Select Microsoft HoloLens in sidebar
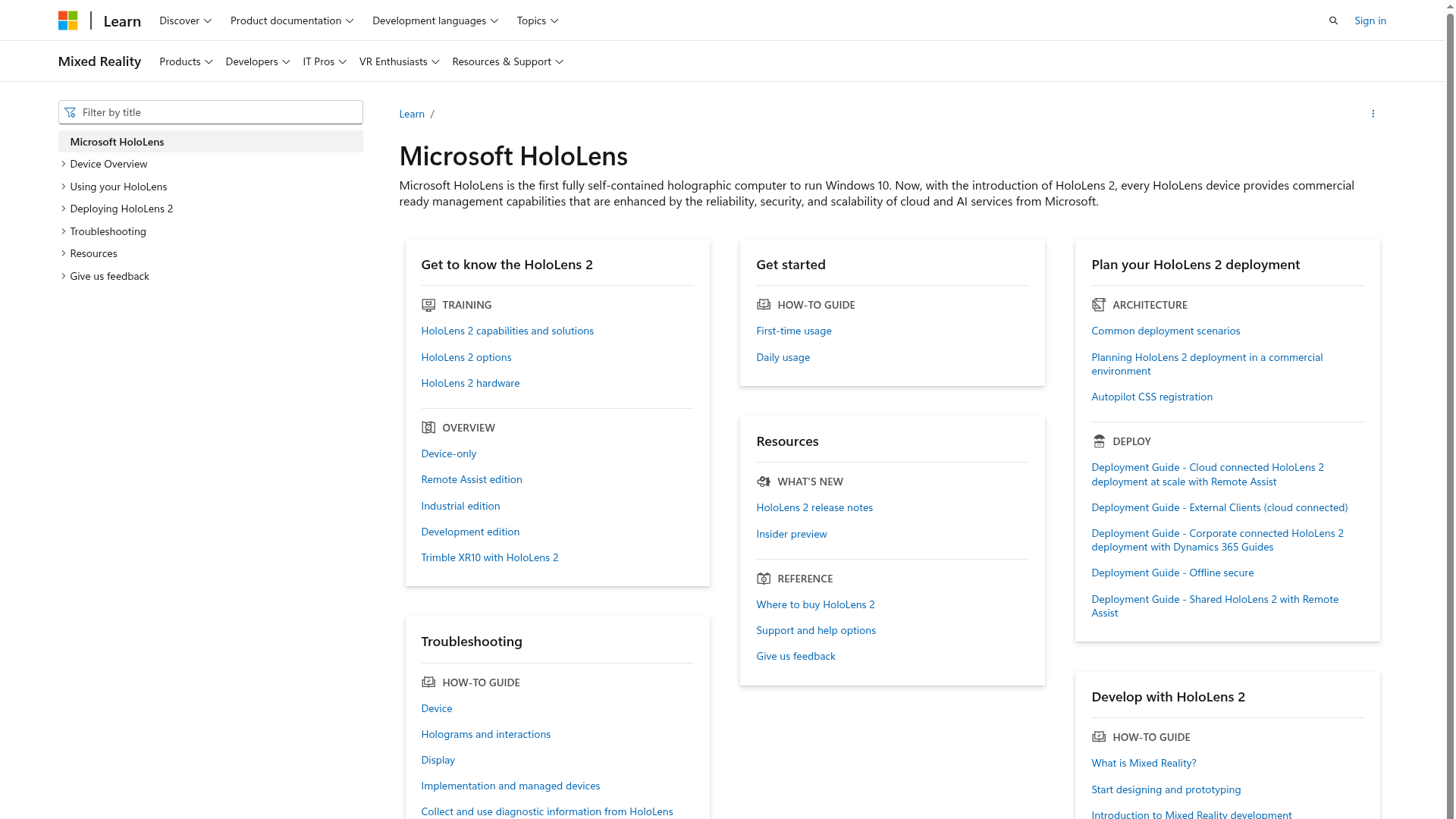 click(211, 142)
